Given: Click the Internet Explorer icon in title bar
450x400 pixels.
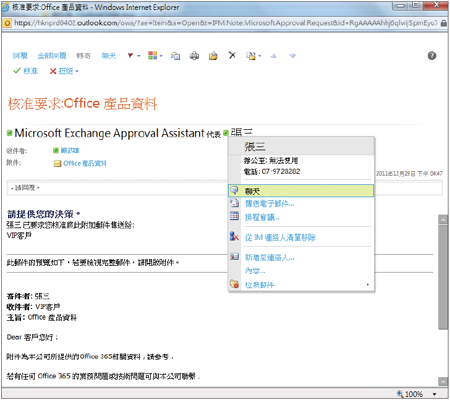Looking at the screenshot, I should click(x=6, y=7).
